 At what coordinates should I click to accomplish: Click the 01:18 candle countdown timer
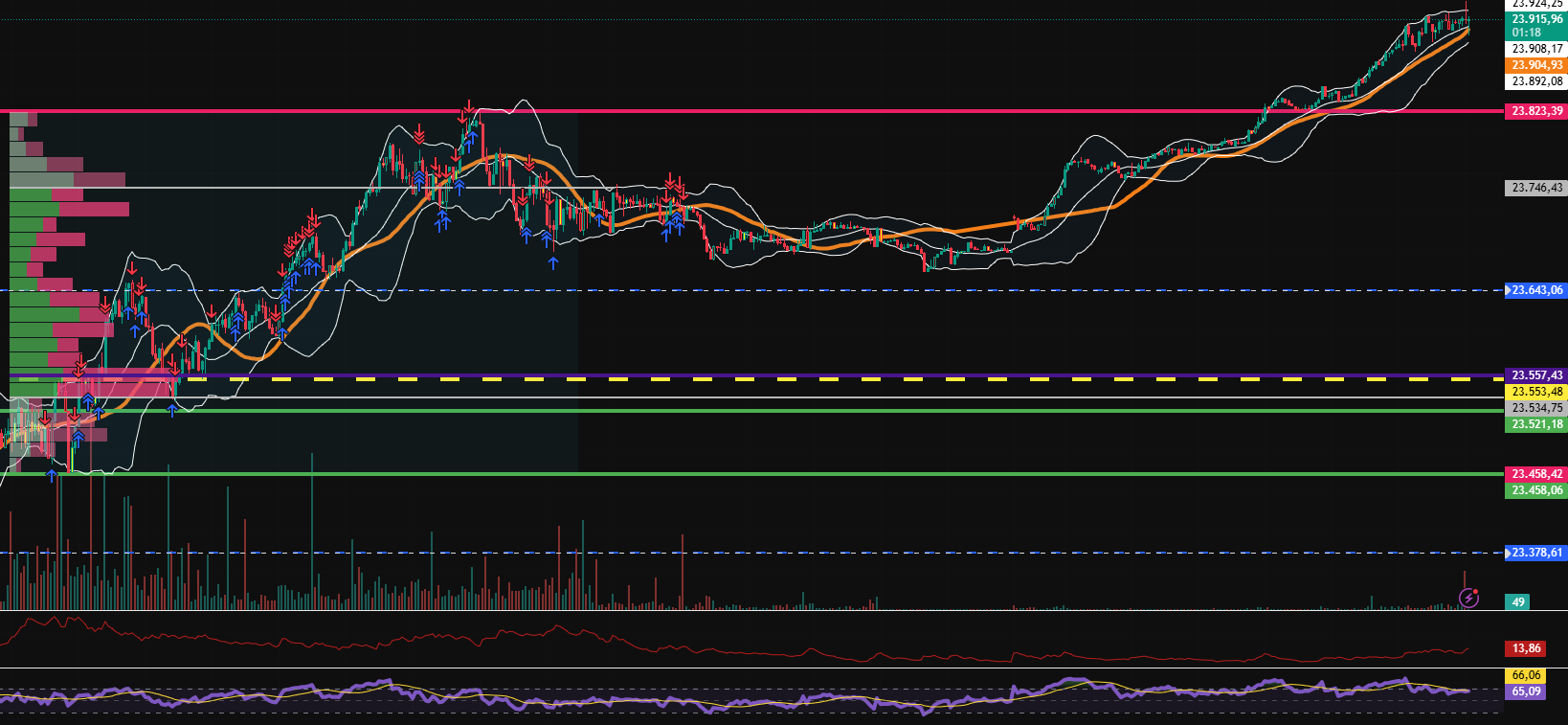[1526, 33]
